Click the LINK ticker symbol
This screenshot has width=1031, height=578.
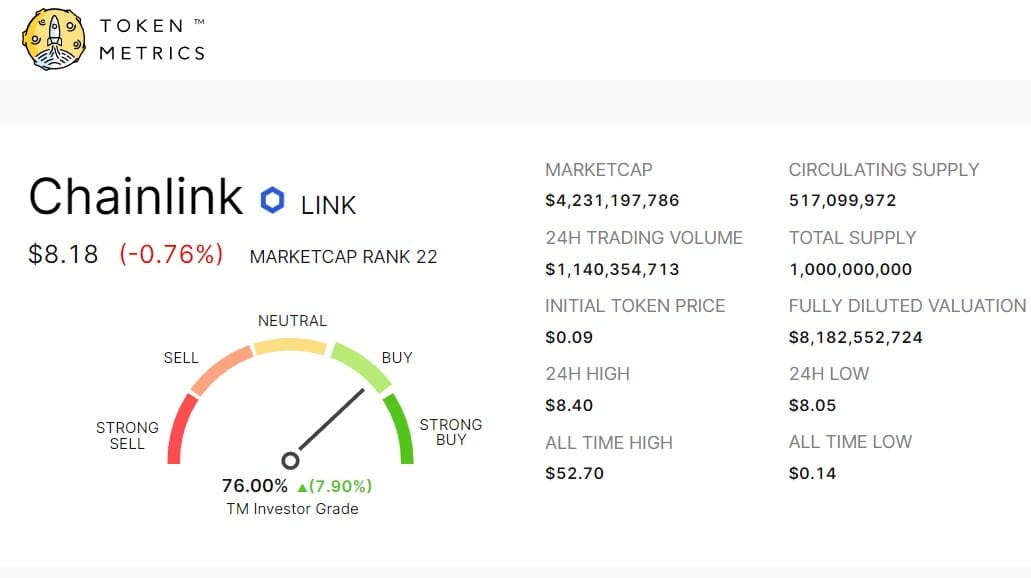coord(328,205)
